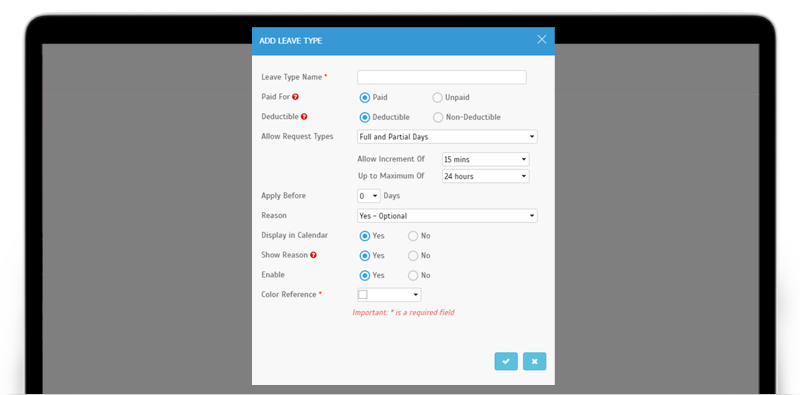800x395 pixels.
Task: Click the ADD LEAVE TYPE dialog title
Action: click(x=290, y=41)
